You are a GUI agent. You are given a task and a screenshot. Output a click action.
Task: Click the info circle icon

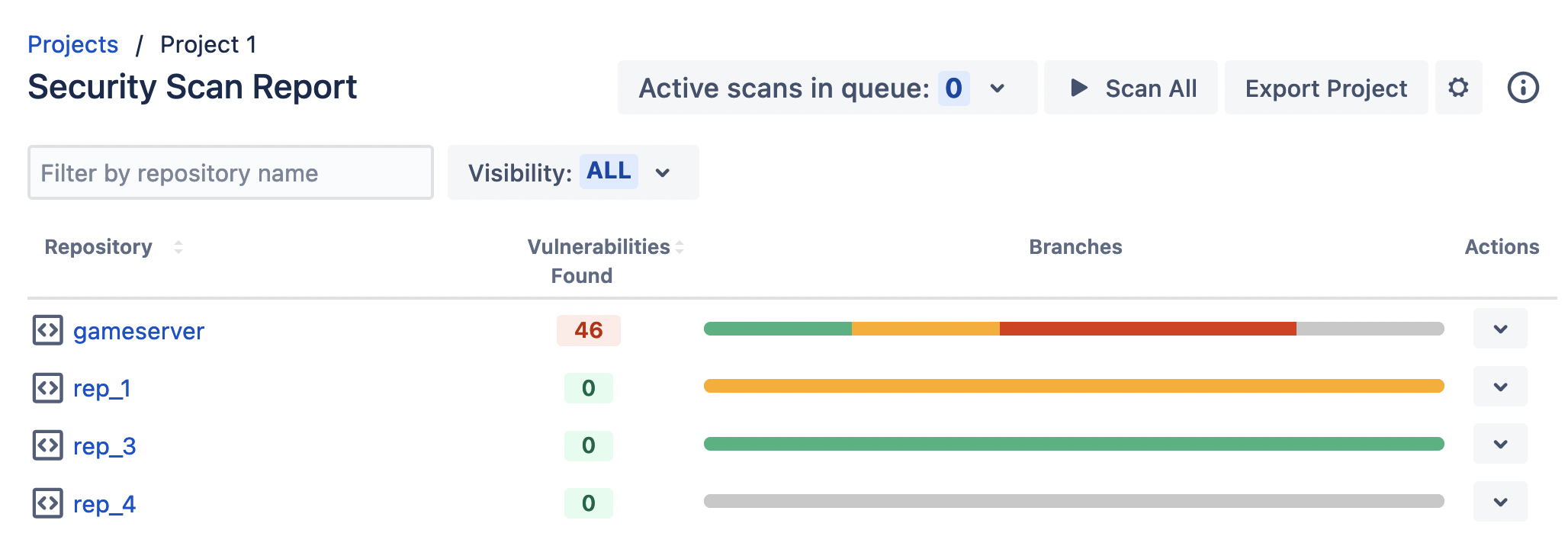click(1523, 88)
